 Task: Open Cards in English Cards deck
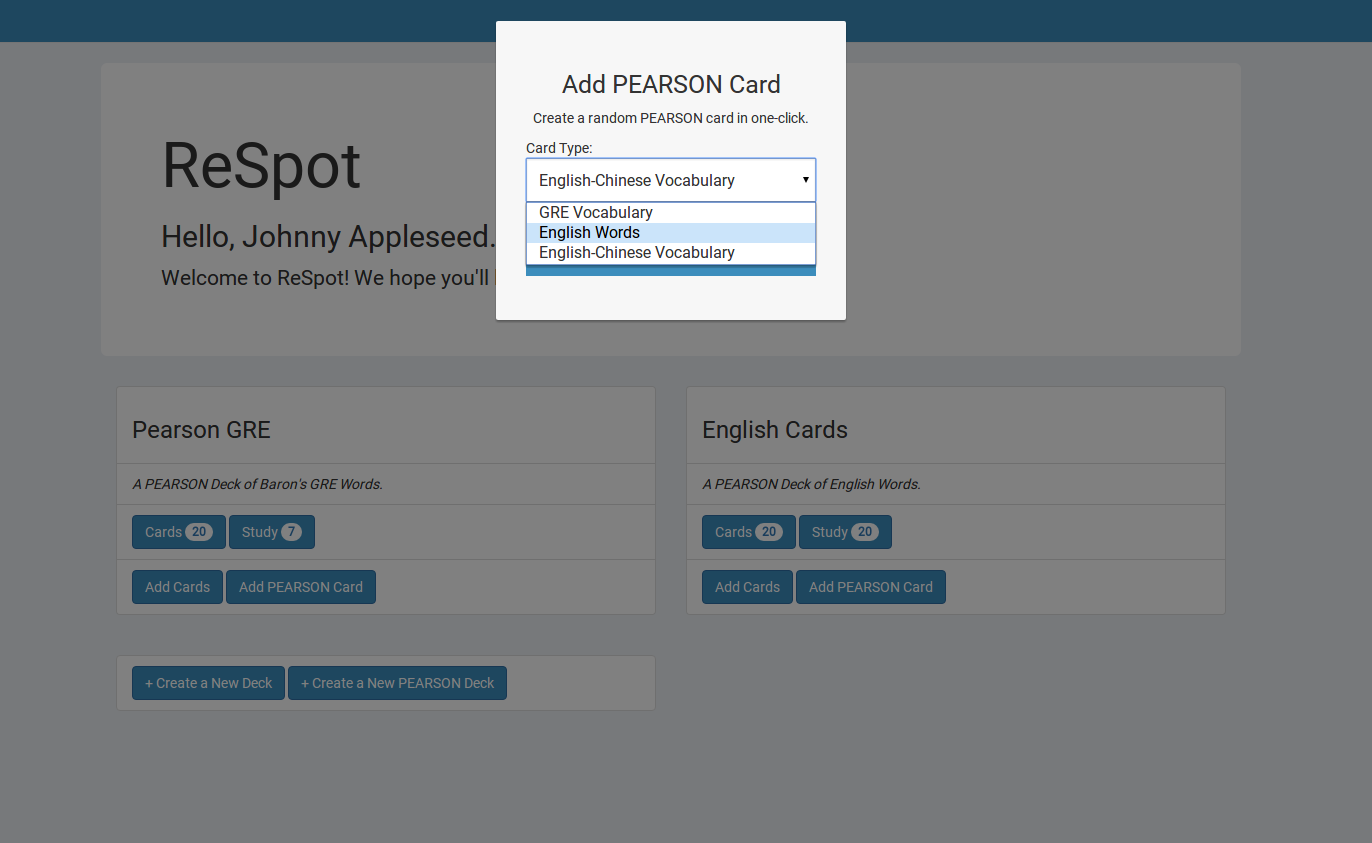pyautogui.click(x=749, y=532)
